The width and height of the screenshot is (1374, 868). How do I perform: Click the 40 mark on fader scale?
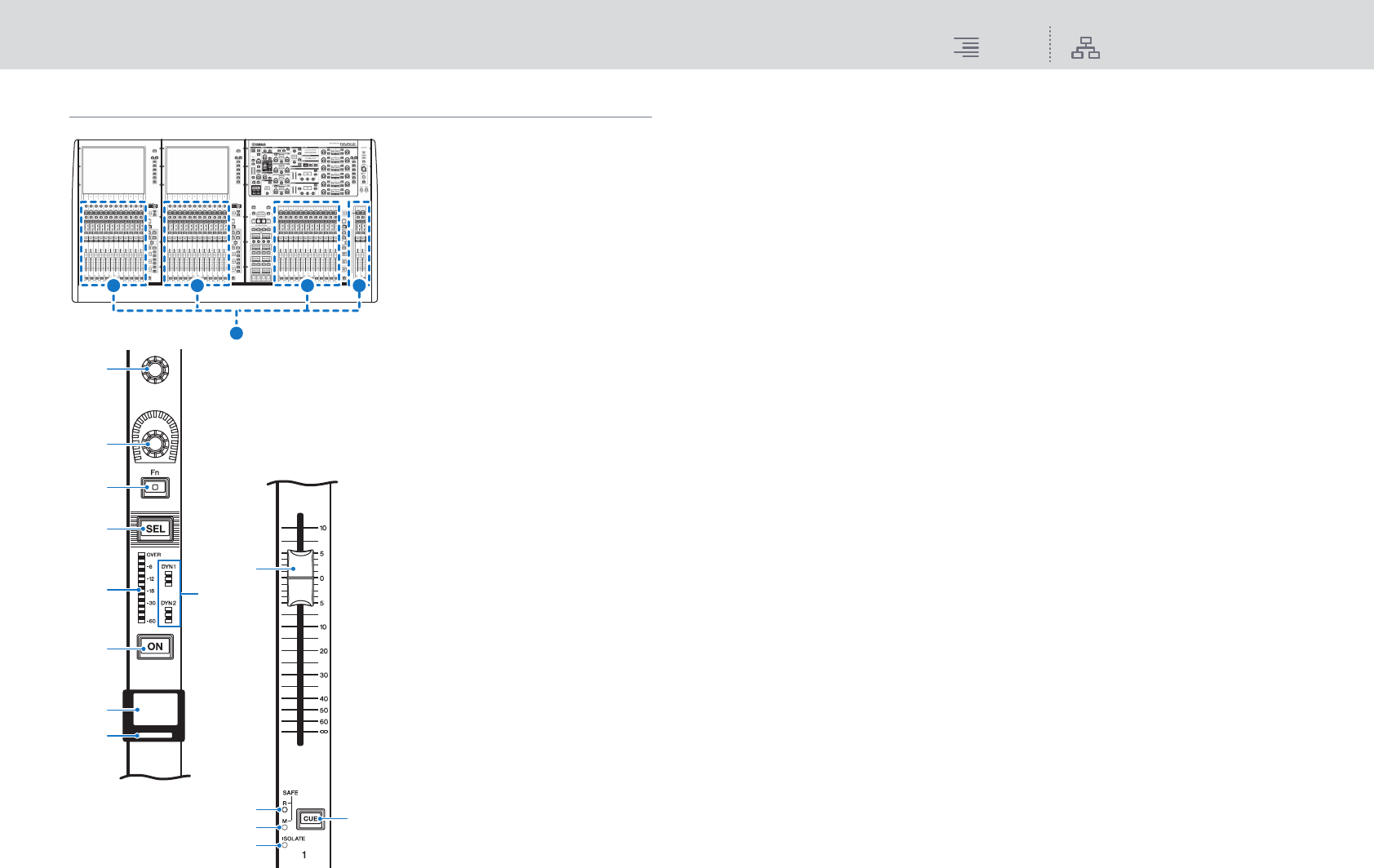[324, 698]
